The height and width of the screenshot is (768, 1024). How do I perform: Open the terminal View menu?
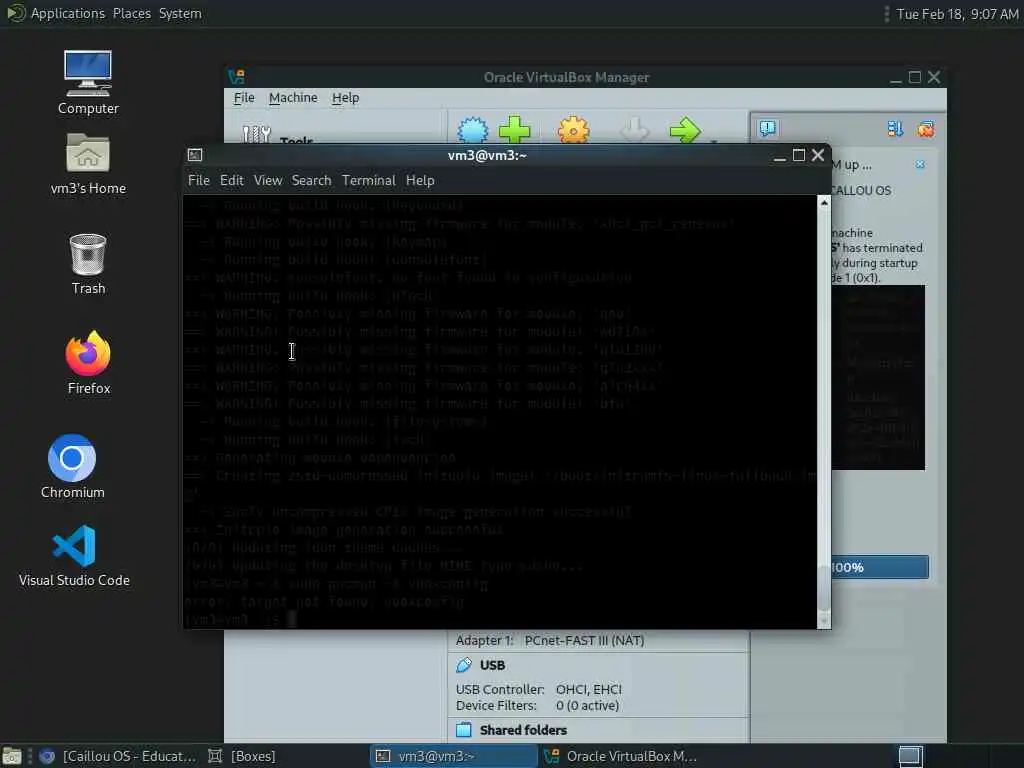(x=268, y=180)
